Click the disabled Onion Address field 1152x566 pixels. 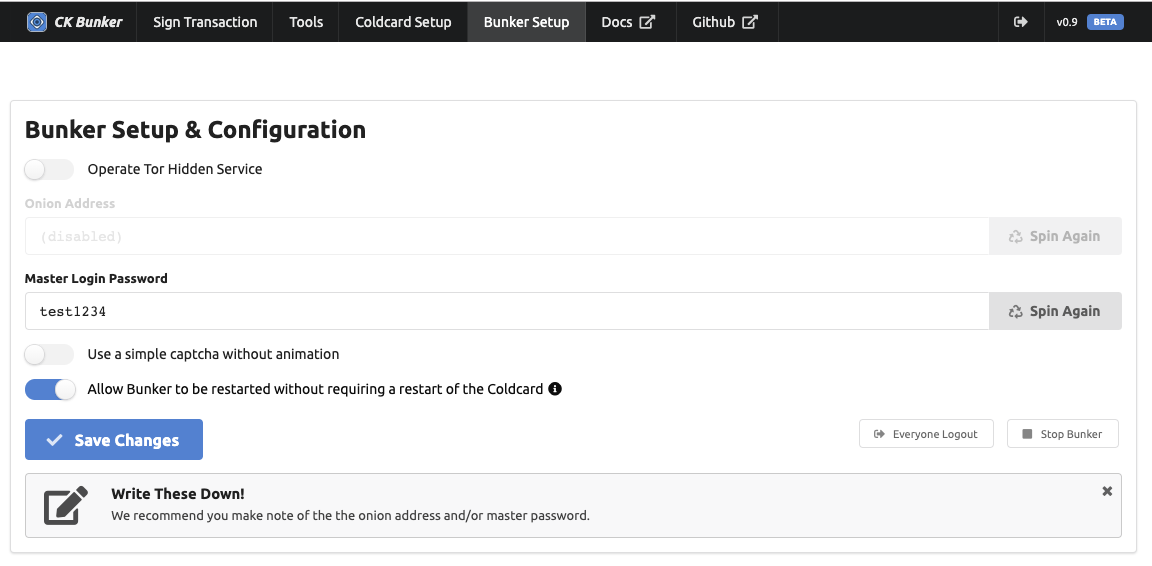(x=507, y=236)
